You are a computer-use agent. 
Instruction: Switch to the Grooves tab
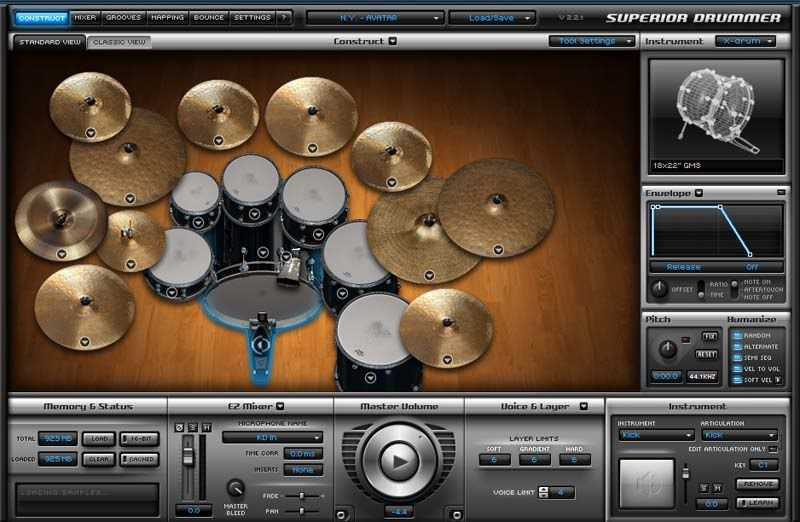point(123,18)
